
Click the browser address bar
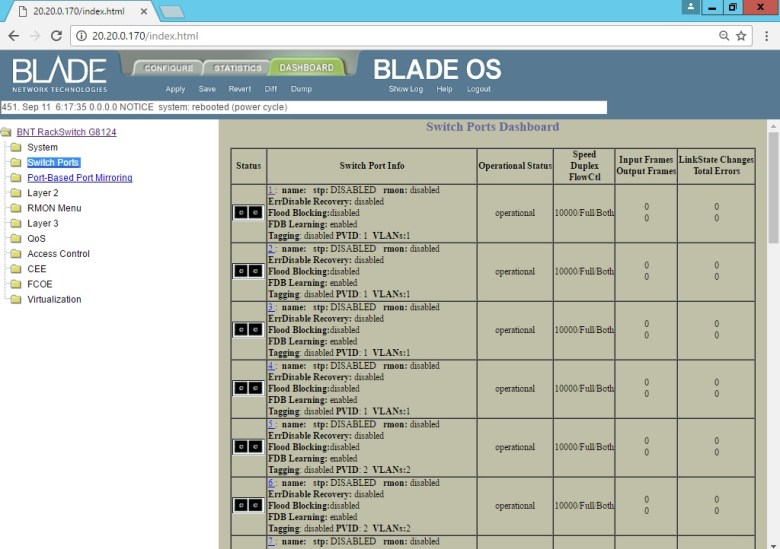400,36
